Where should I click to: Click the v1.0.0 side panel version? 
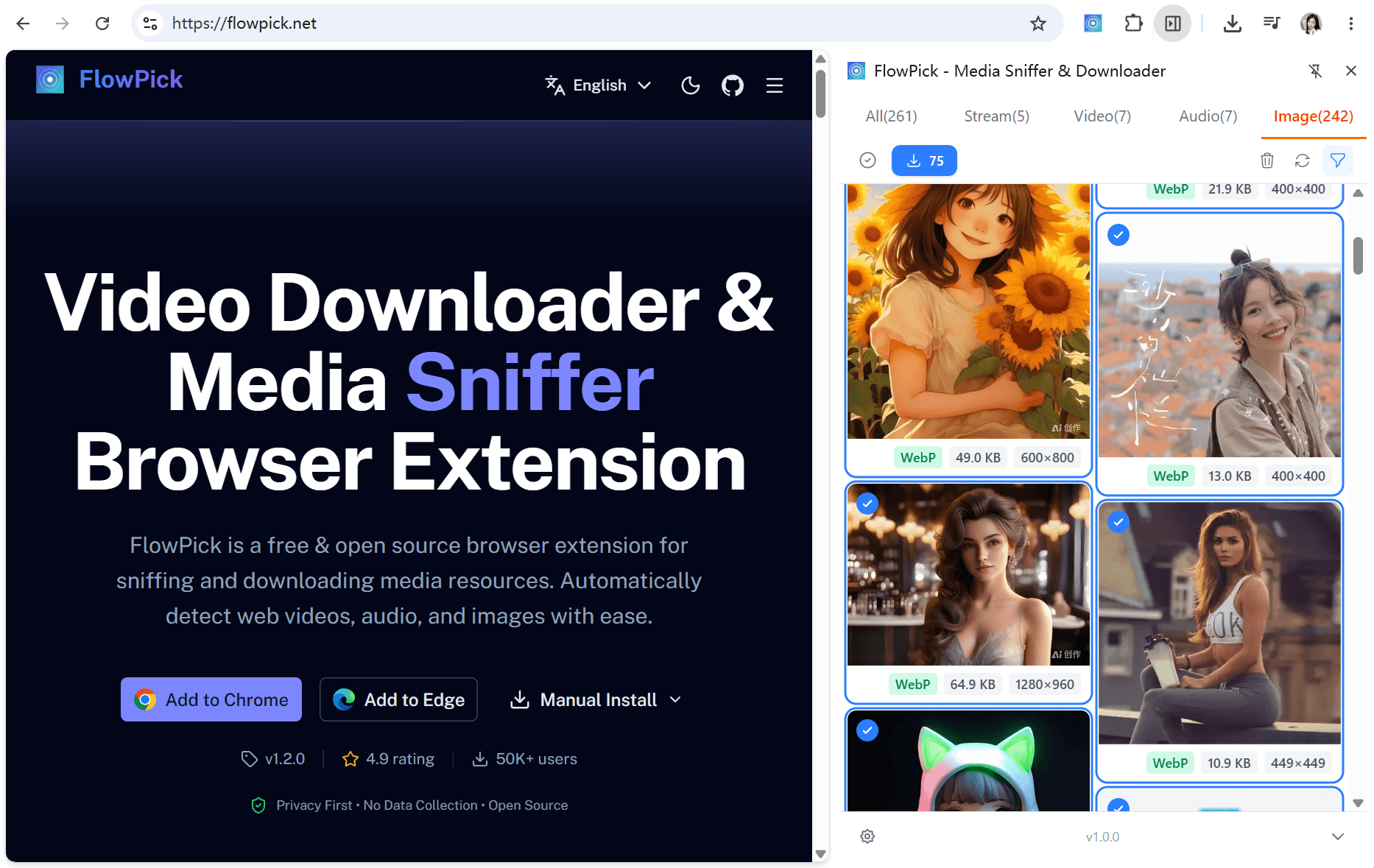1102,837
